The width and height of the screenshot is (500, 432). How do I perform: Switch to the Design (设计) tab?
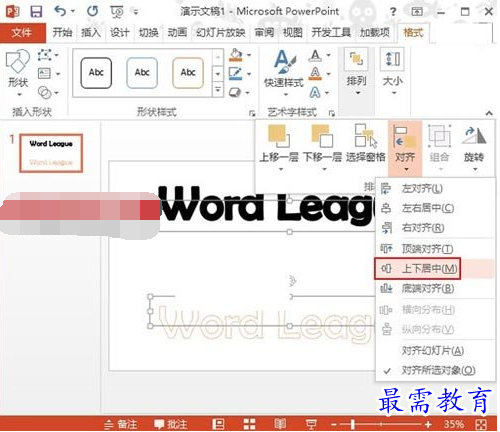click(119, 33)
